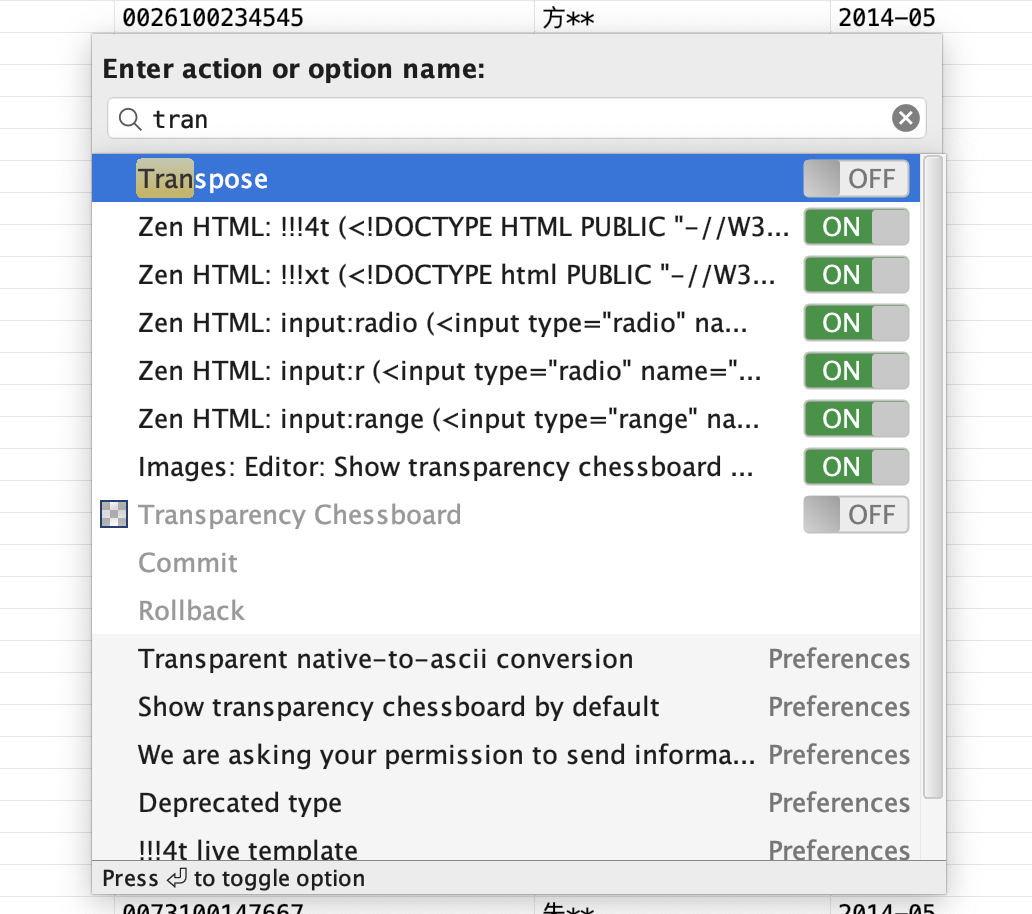Viewport: 1032px width, 914px height.
Task: Turn off Zen HTML input:range switch
Action: [x=856, y=419]
